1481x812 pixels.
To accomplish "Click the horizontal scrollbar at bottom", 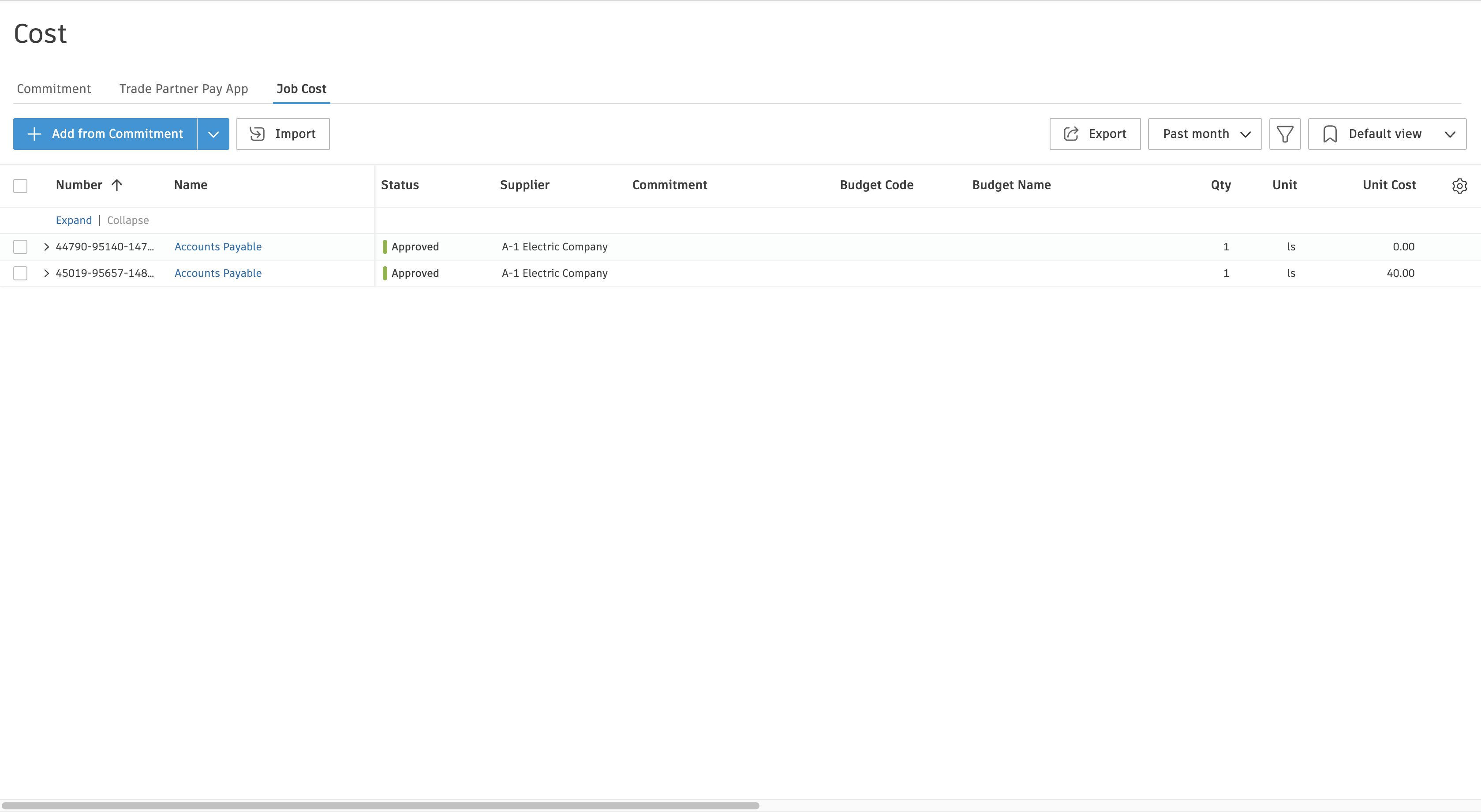I will click(379, 806).
